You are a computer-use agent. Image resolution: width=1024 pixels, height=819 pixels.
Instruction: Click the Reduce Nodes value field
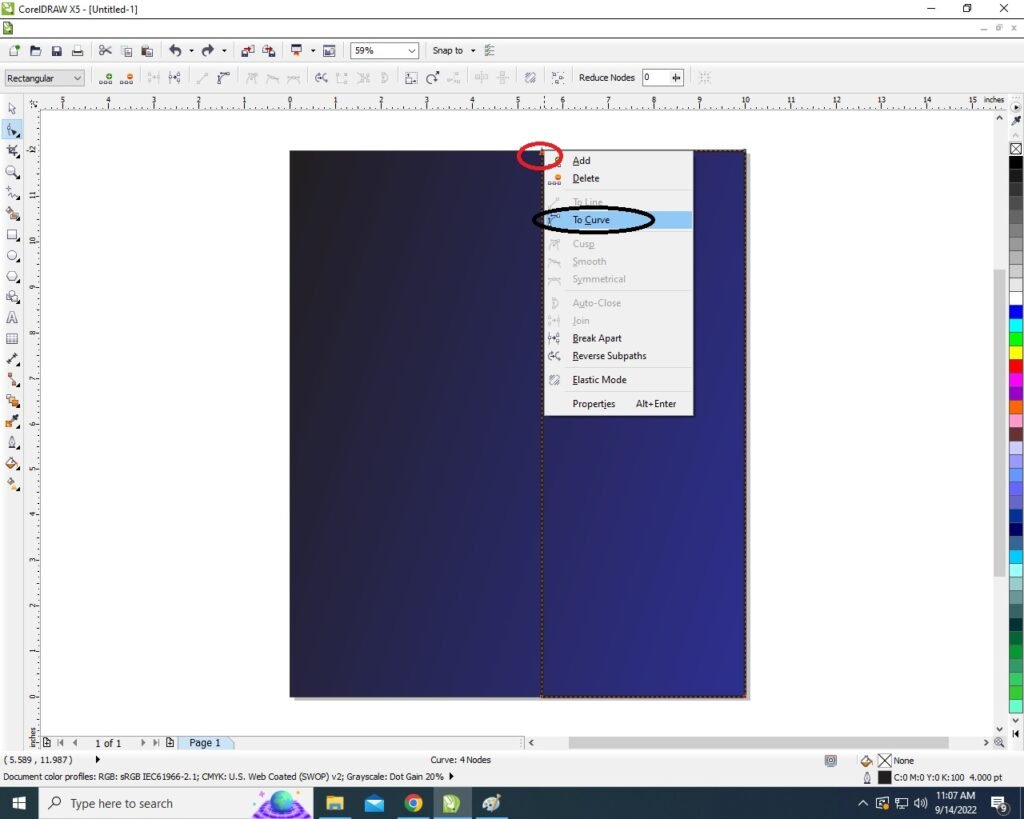click(655, 78)
